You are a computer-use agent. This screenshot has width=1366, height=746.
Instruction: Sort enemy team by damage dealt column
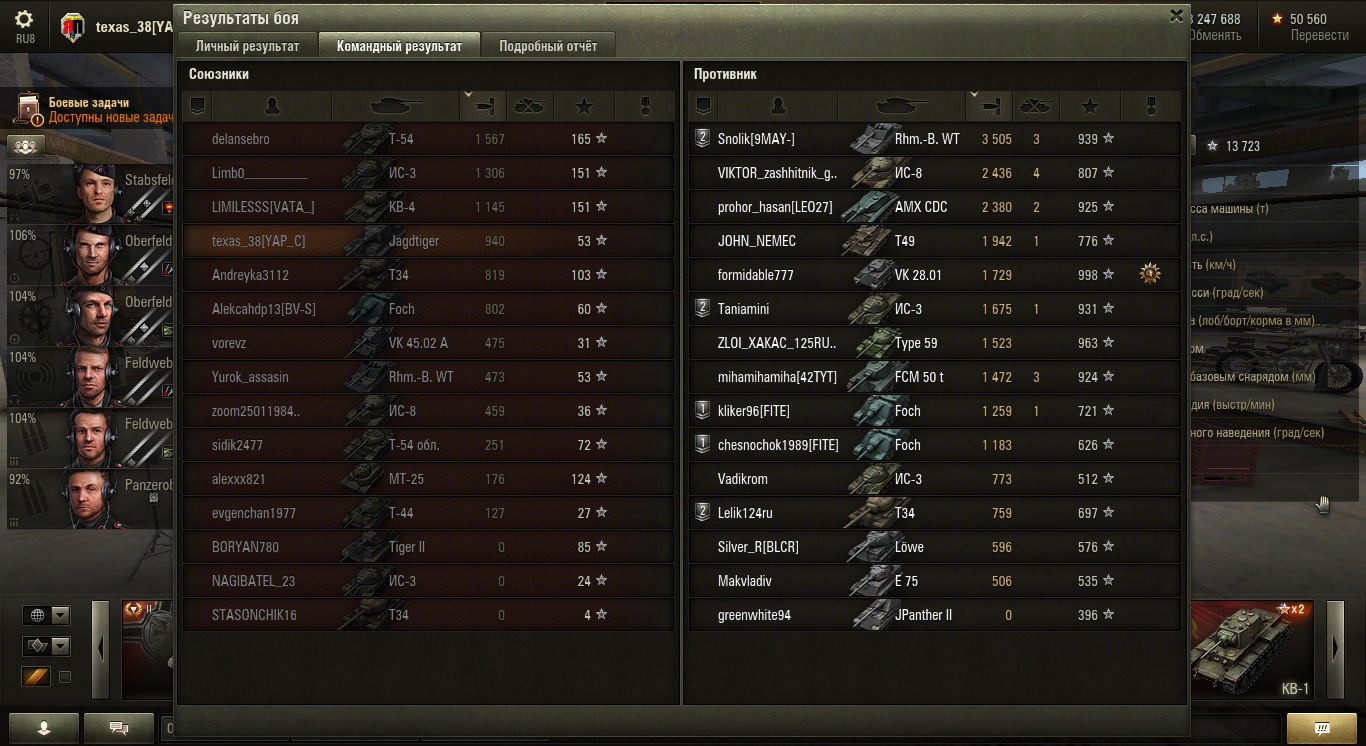(x=990, y=106)
